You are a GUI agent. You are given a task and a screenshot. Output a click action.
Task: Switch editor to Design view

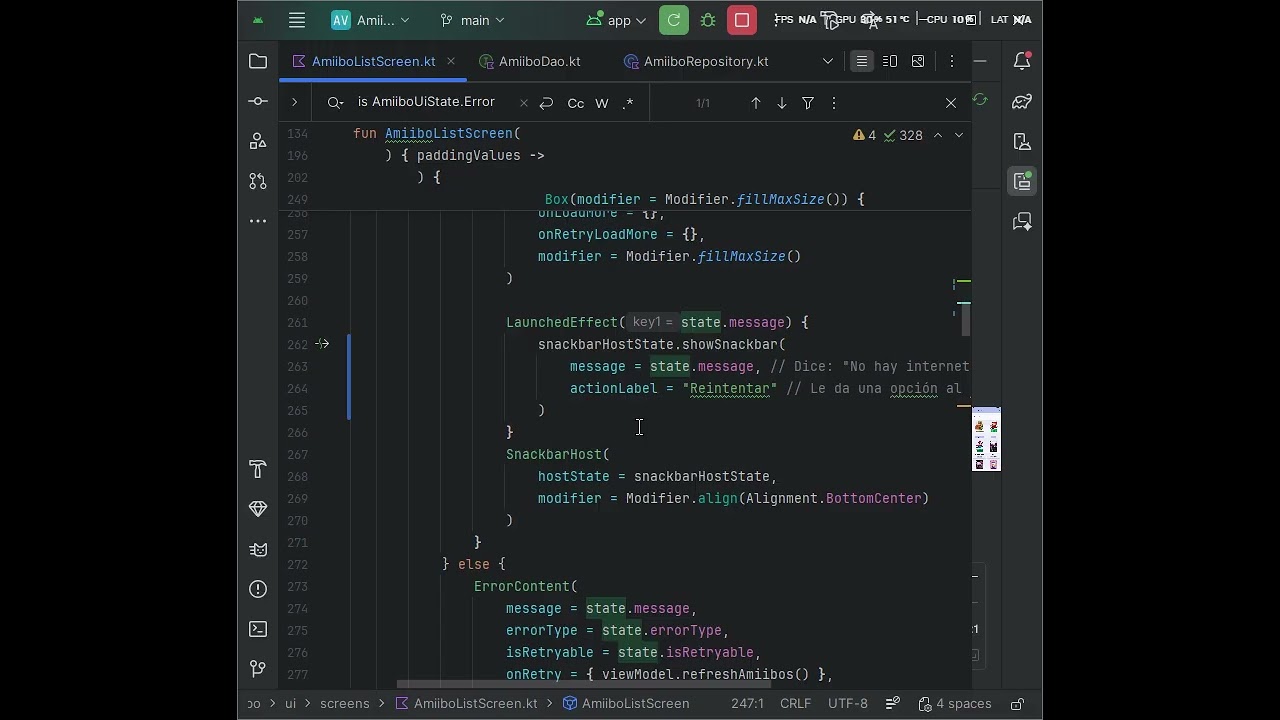pyautogui.click(x=918, y=61)
